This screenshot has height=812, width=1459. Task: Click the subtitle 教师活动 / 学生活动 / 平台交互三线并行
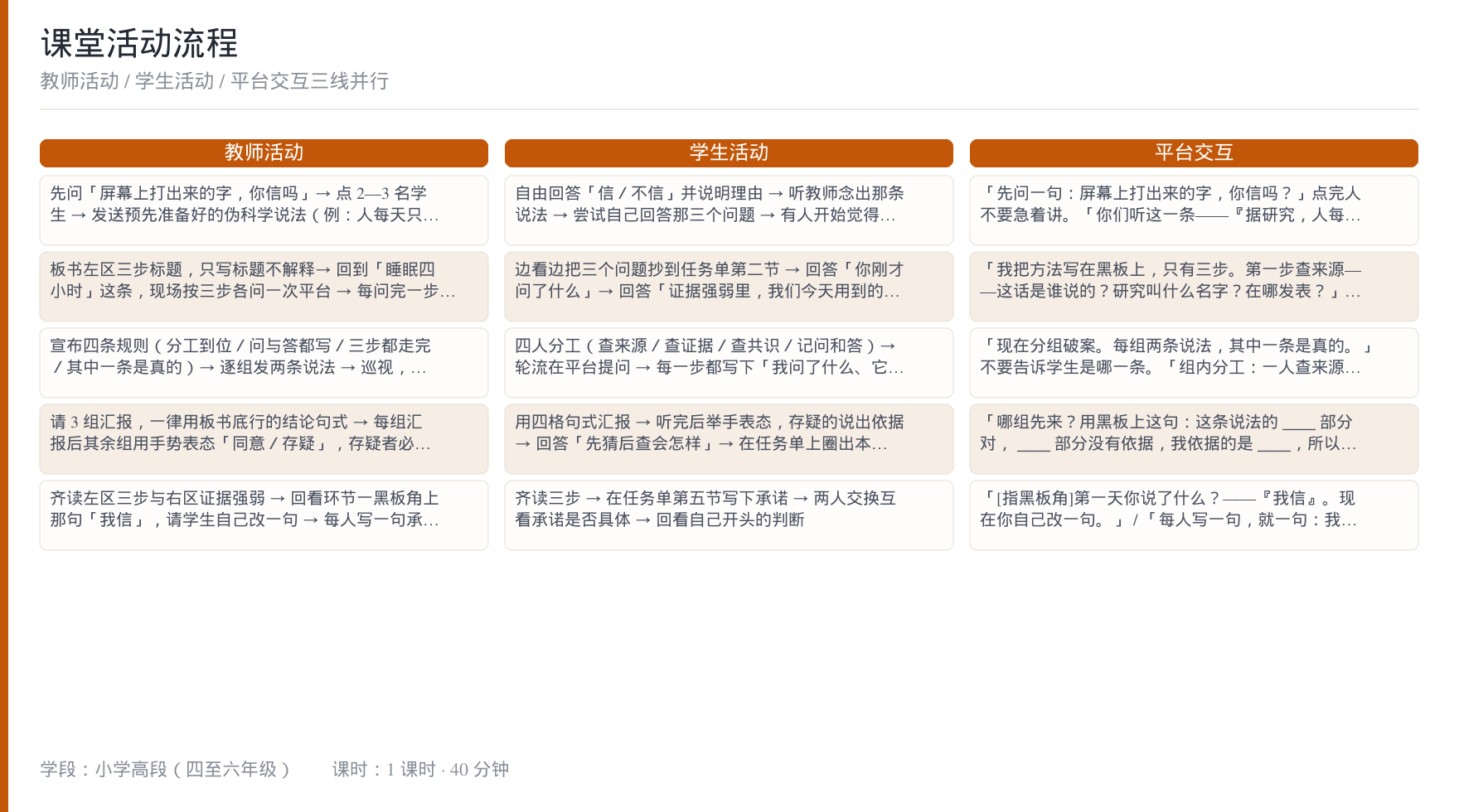tap(215, 81)
